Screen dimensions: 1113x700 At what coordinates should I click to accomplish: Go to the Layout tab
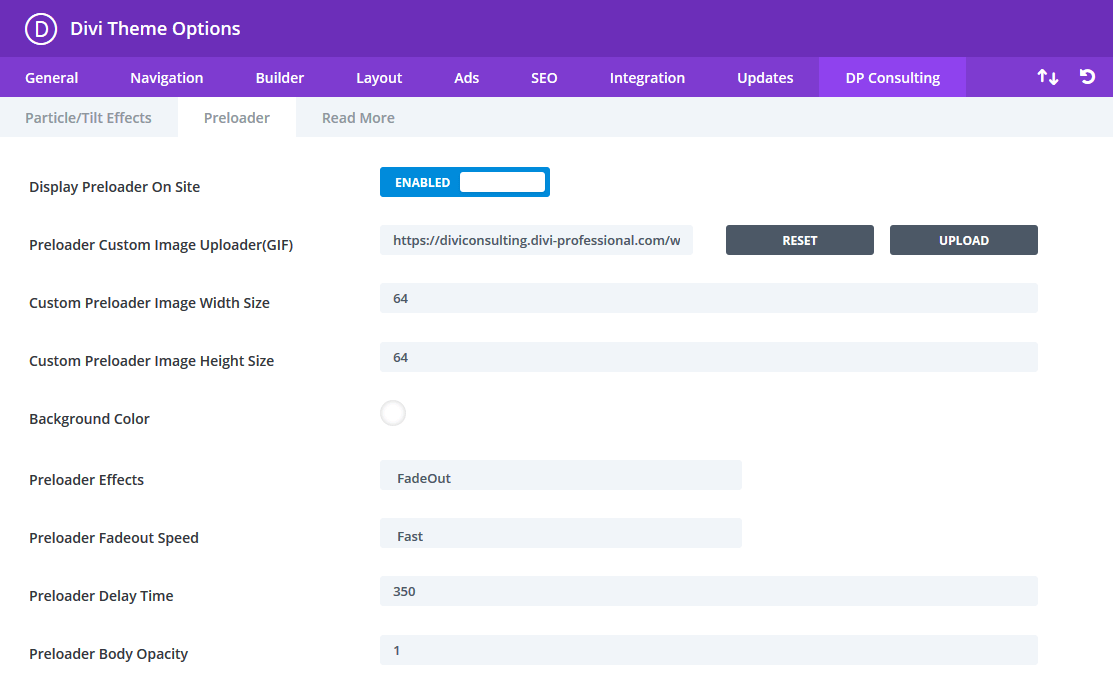tap(379, 77)
